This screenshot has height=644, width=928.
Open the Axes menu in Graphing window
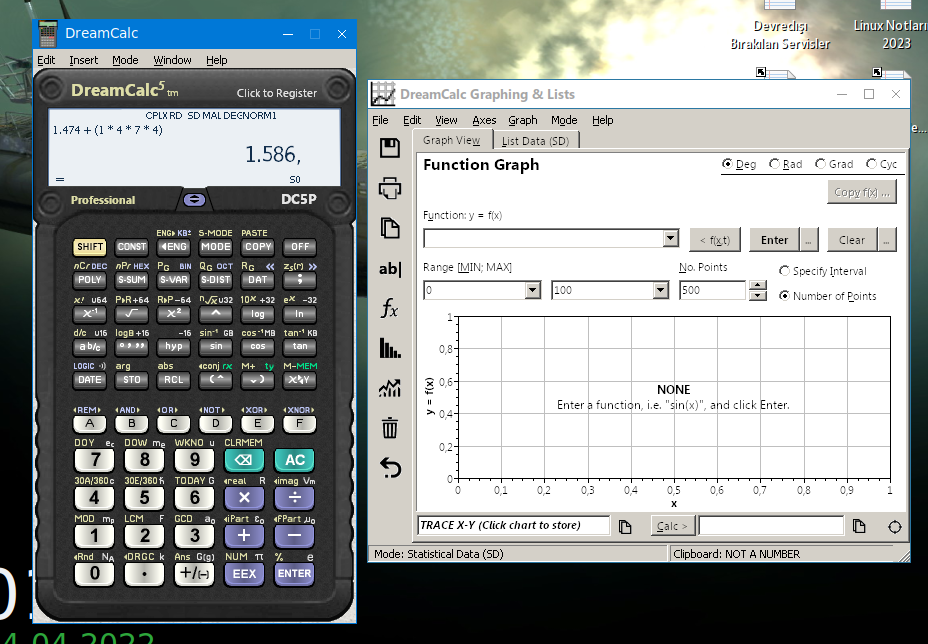point(484,120)
